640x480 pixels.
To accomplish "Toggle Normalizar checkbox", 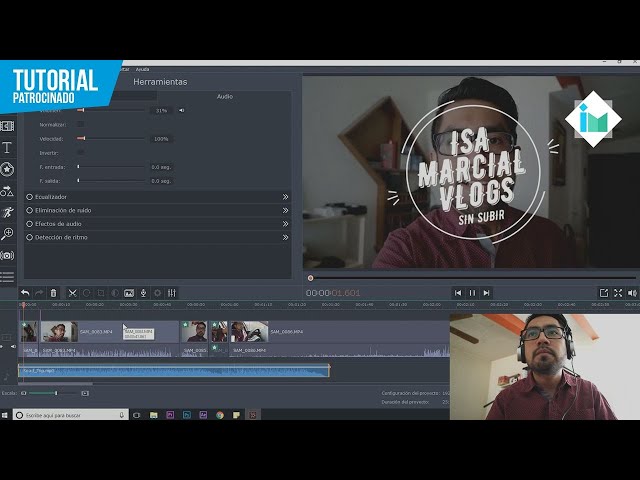I will tap(80, 124).
